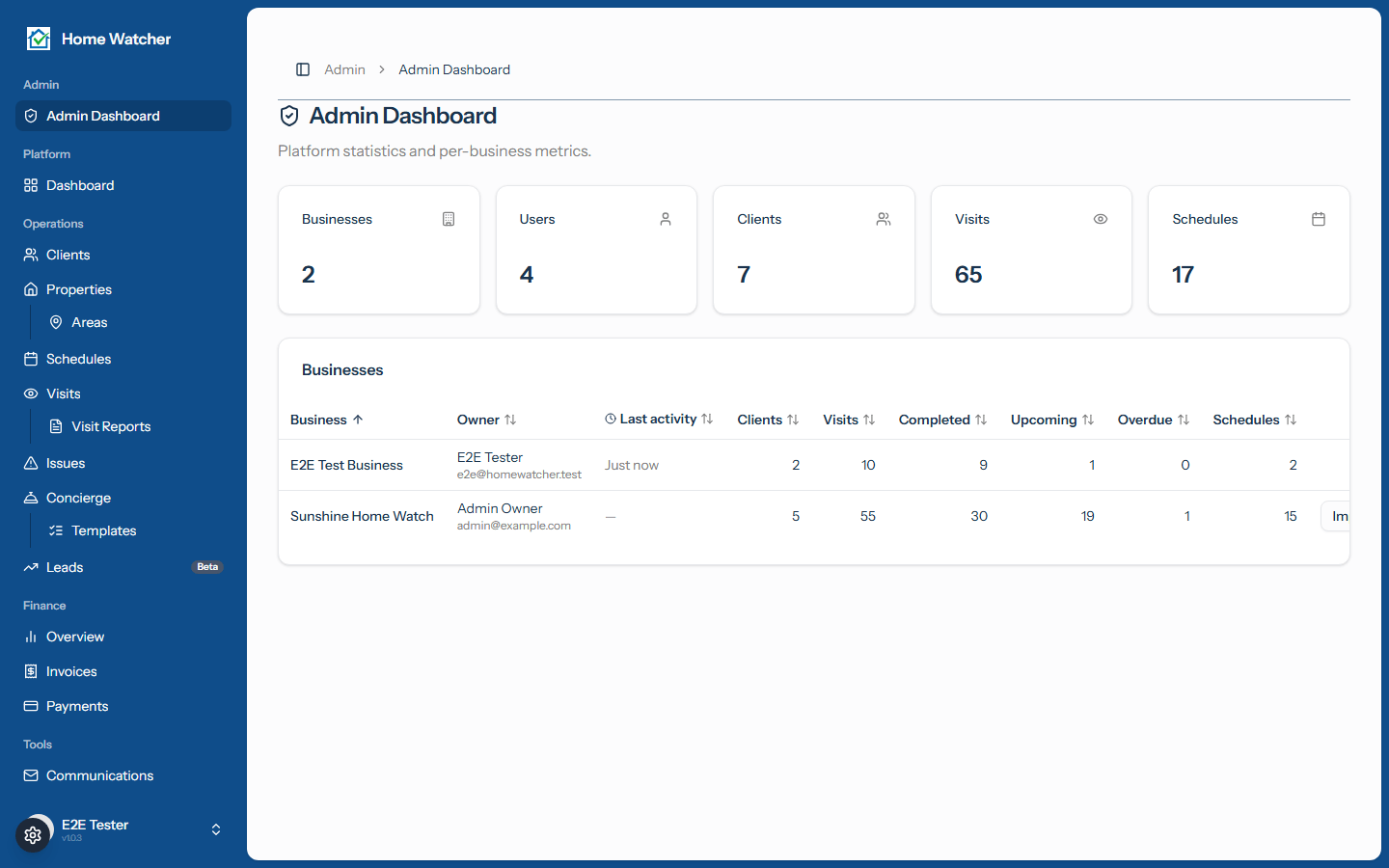Viewport: 1389px width, 868px height.
Task: Click the Just now last activity cell
Action: point(632,465)
